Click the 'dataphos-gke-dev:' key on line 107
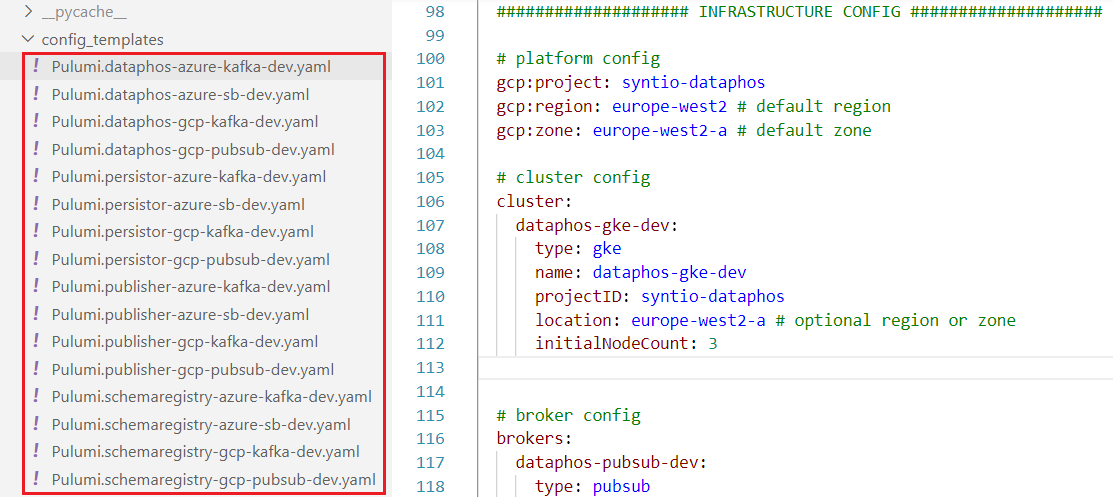 click(x=597, y=226)
